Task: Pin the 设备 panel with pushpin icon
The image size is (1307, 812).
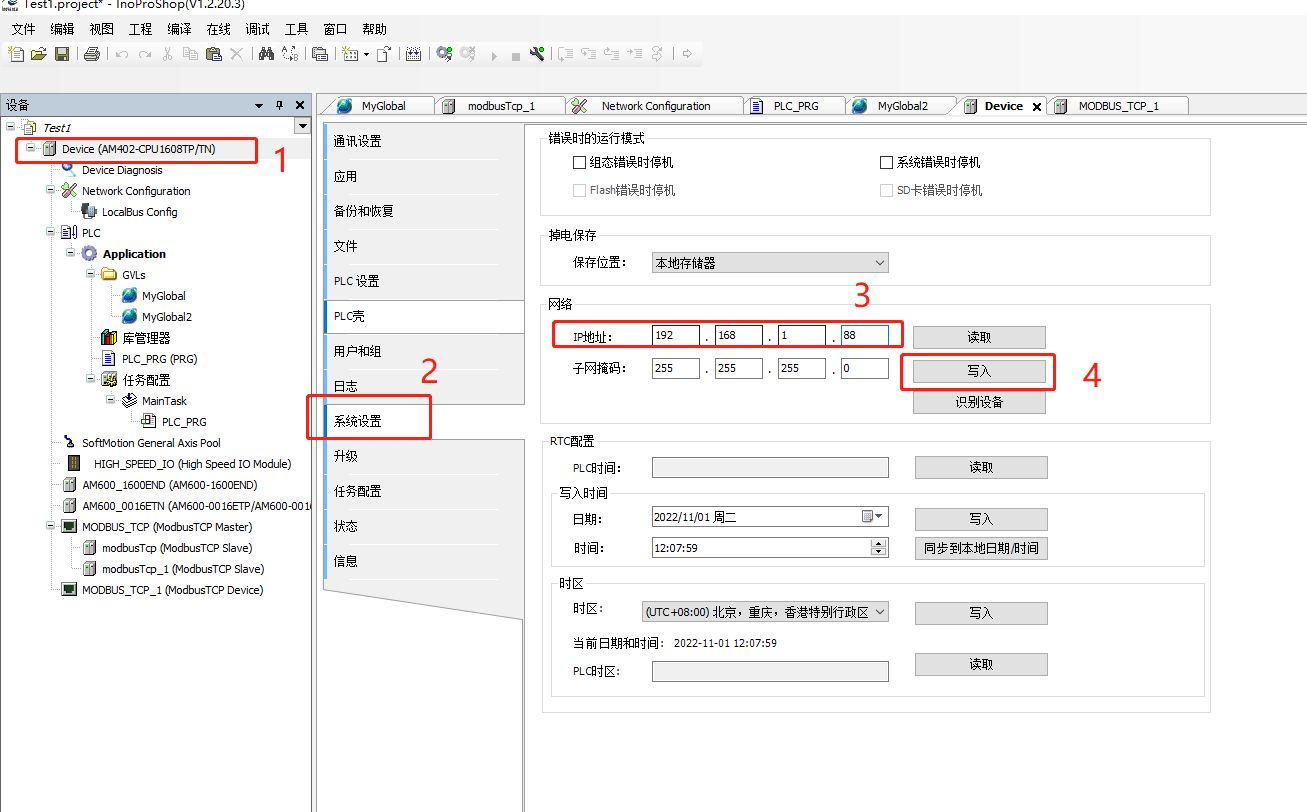Action: pyautogui.click(x=279, y=105)
